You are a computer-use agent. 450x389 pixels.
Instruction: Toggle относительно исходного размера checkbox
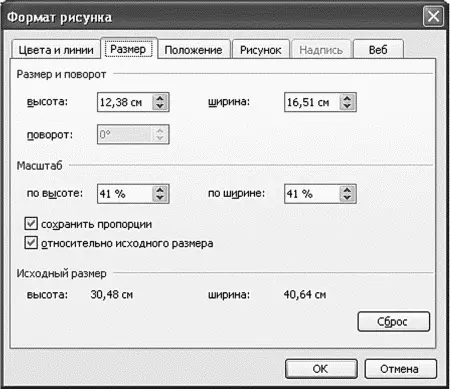31,243
